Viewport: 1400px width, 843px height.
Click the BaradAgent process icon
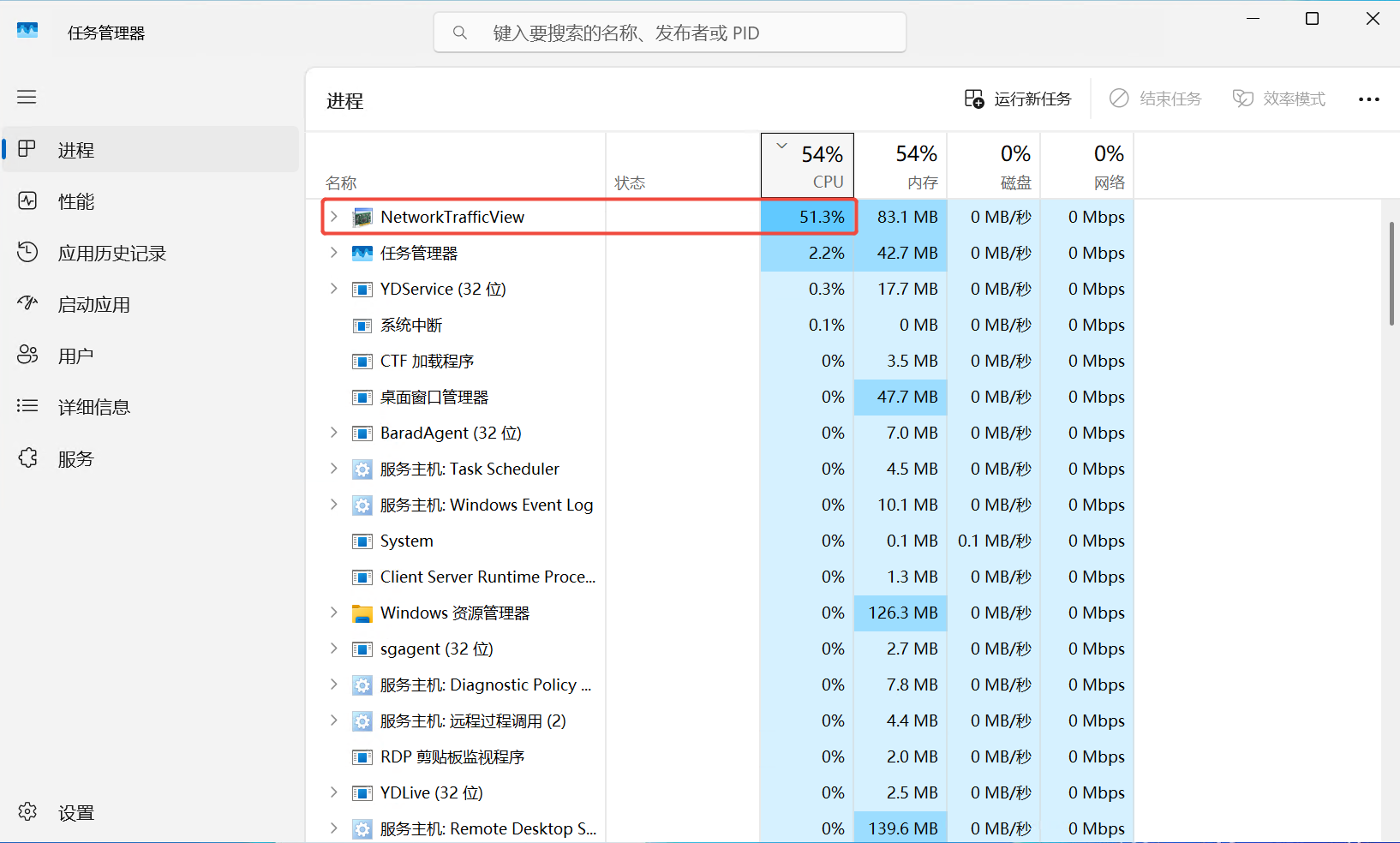click(x=362, y=433)
